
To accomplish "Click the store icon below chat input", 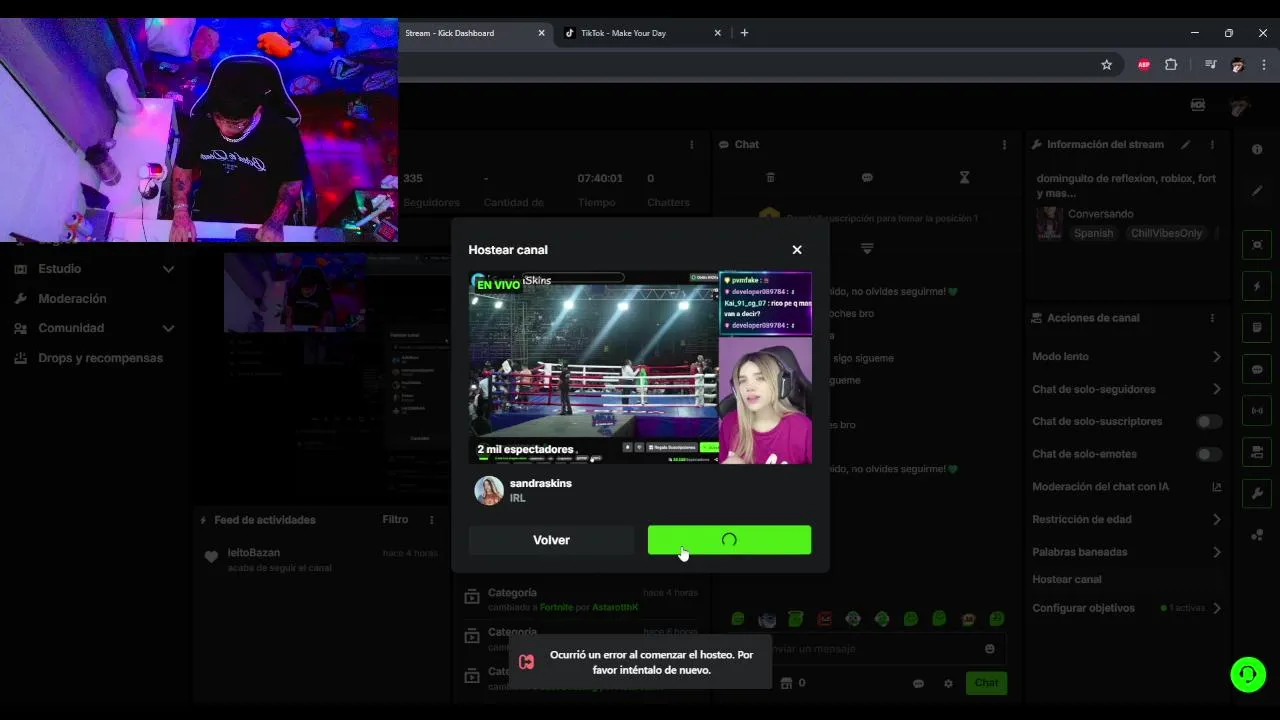I will click(x=786, y=684).
